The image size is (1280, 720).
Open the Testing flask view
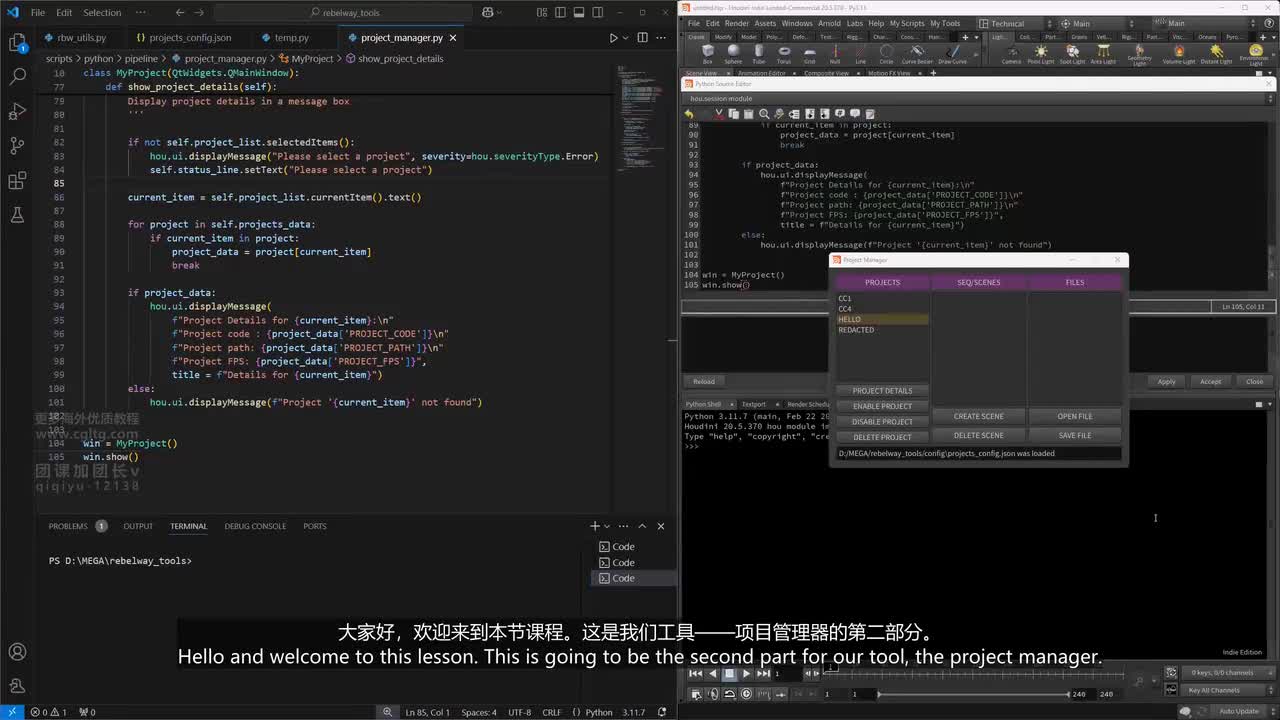pos(17,215)
